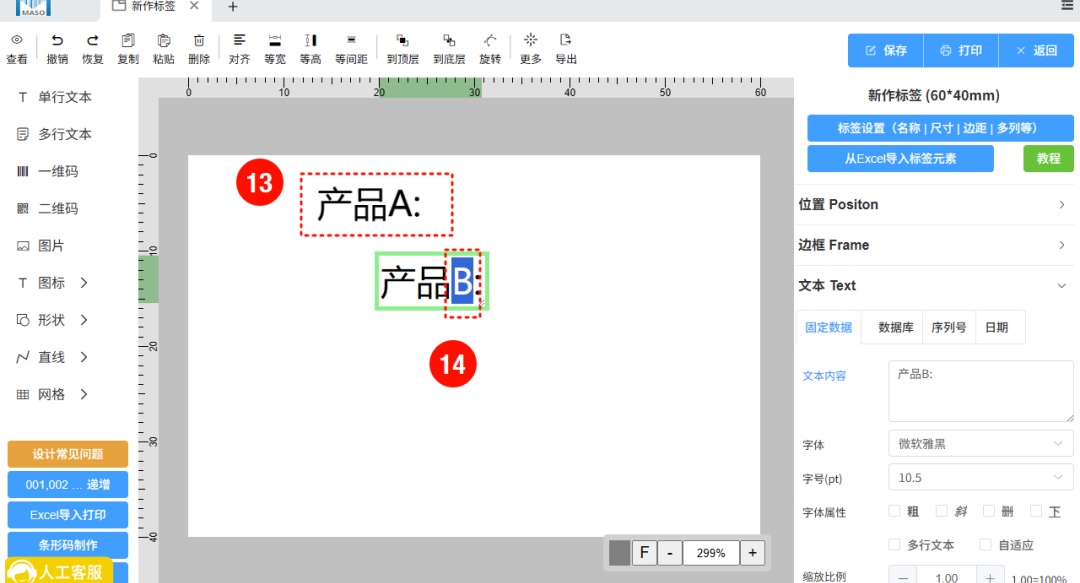Decrease zoom with minus button
The width and height of the screenshot is (1080, 583).
tap(669, 553)
